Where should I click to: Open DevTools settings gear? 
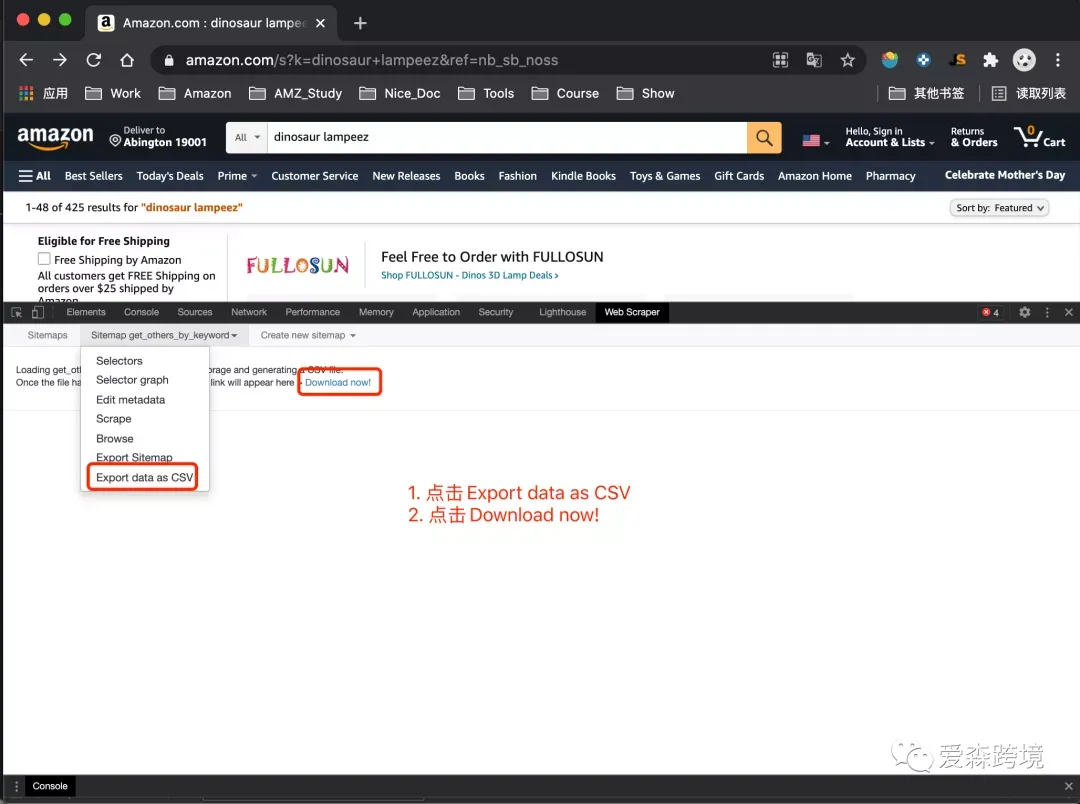[x=1025, y=312]
